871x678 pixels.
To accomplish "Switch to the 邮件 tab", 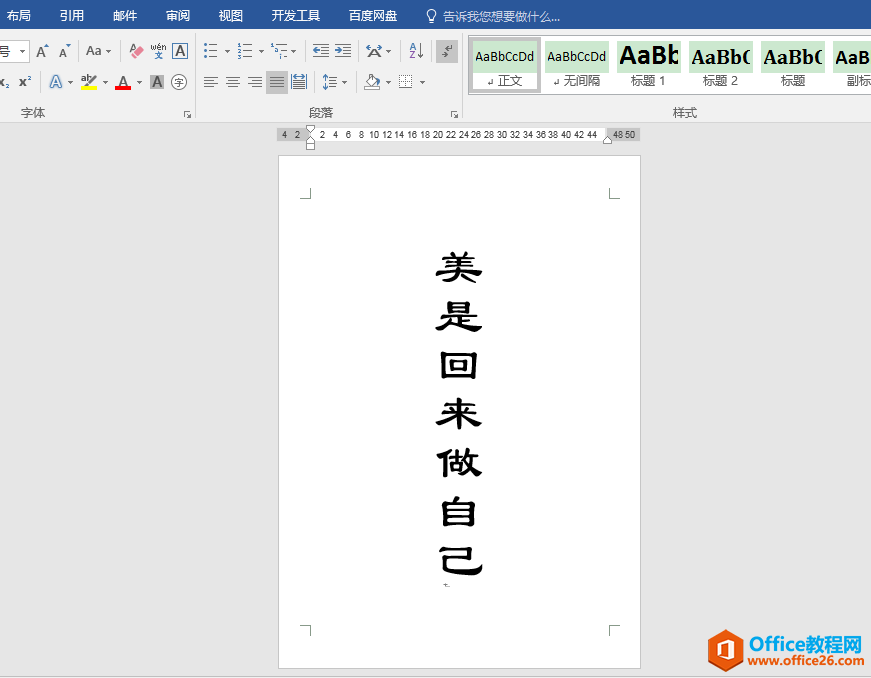I will (125, 16).
